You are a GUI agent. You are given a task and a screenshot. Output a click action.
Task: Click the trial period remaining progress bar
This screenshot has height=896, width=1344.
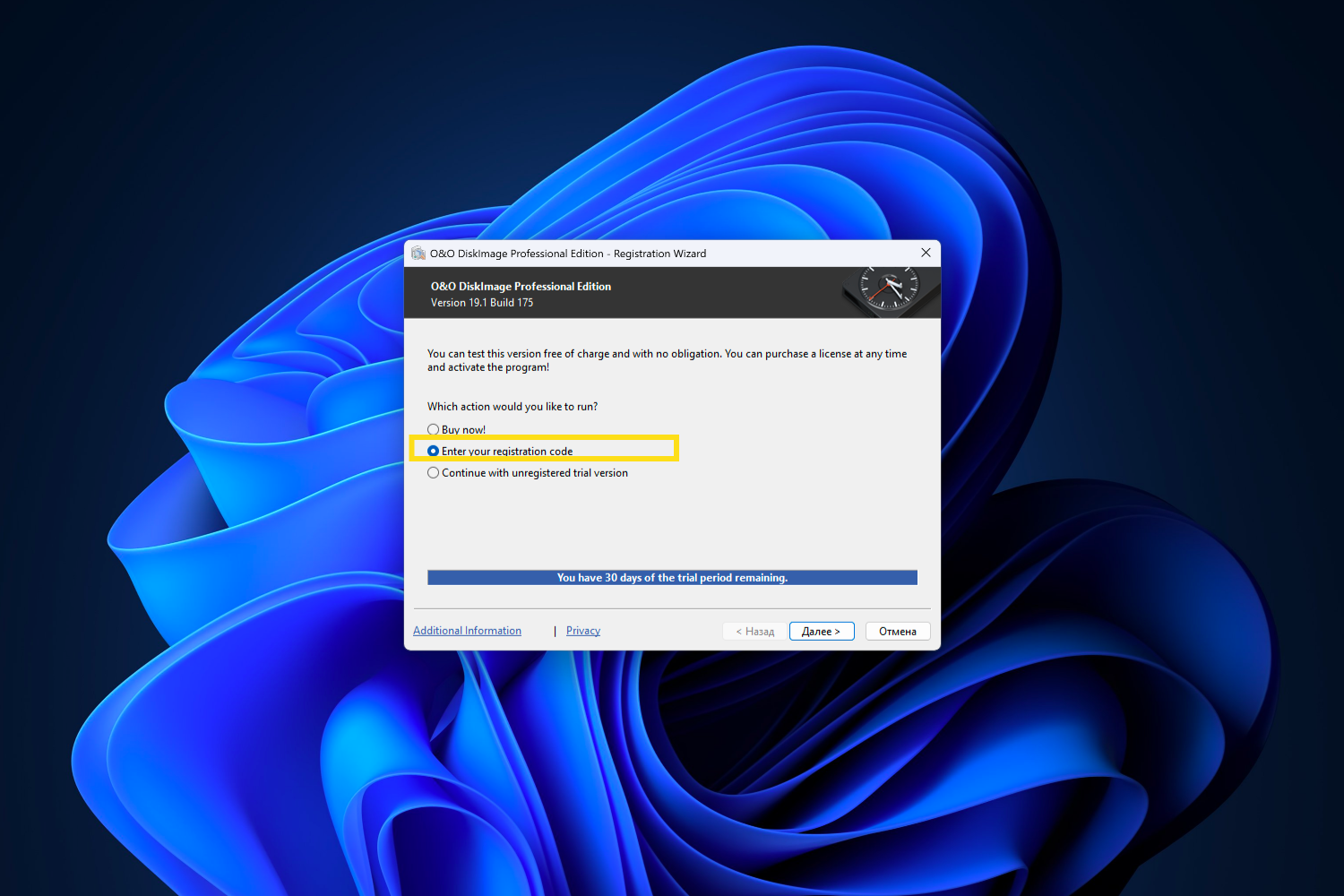(672, 578)
